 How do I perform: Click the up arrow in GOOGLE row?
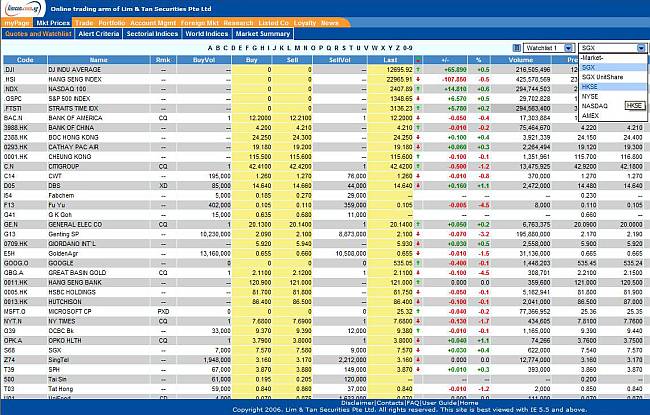pyautogui.click(x=418, y=263)
